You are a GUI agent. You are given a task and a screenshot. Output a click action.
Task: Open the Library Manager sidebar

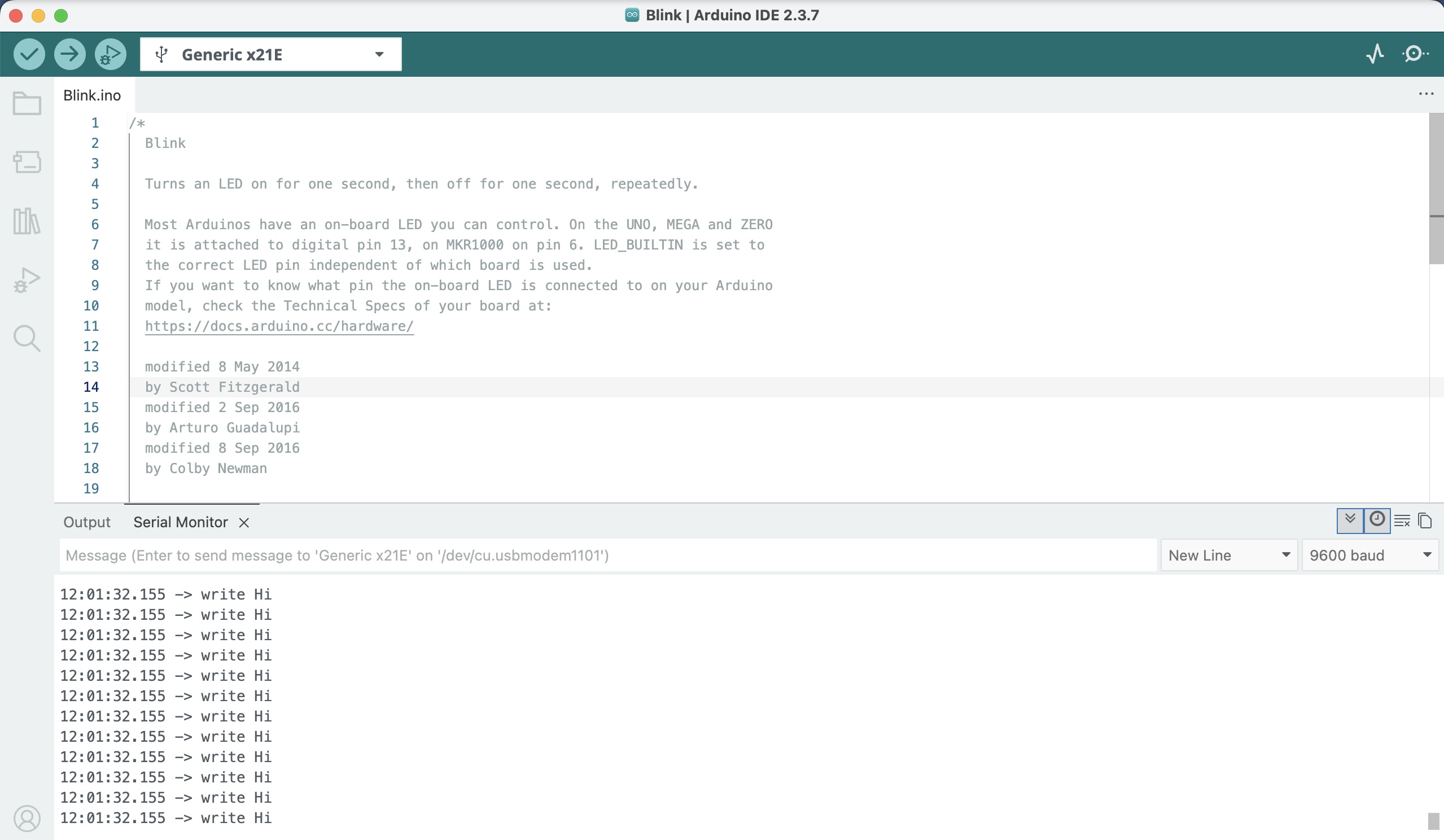(x=27, y=221)
